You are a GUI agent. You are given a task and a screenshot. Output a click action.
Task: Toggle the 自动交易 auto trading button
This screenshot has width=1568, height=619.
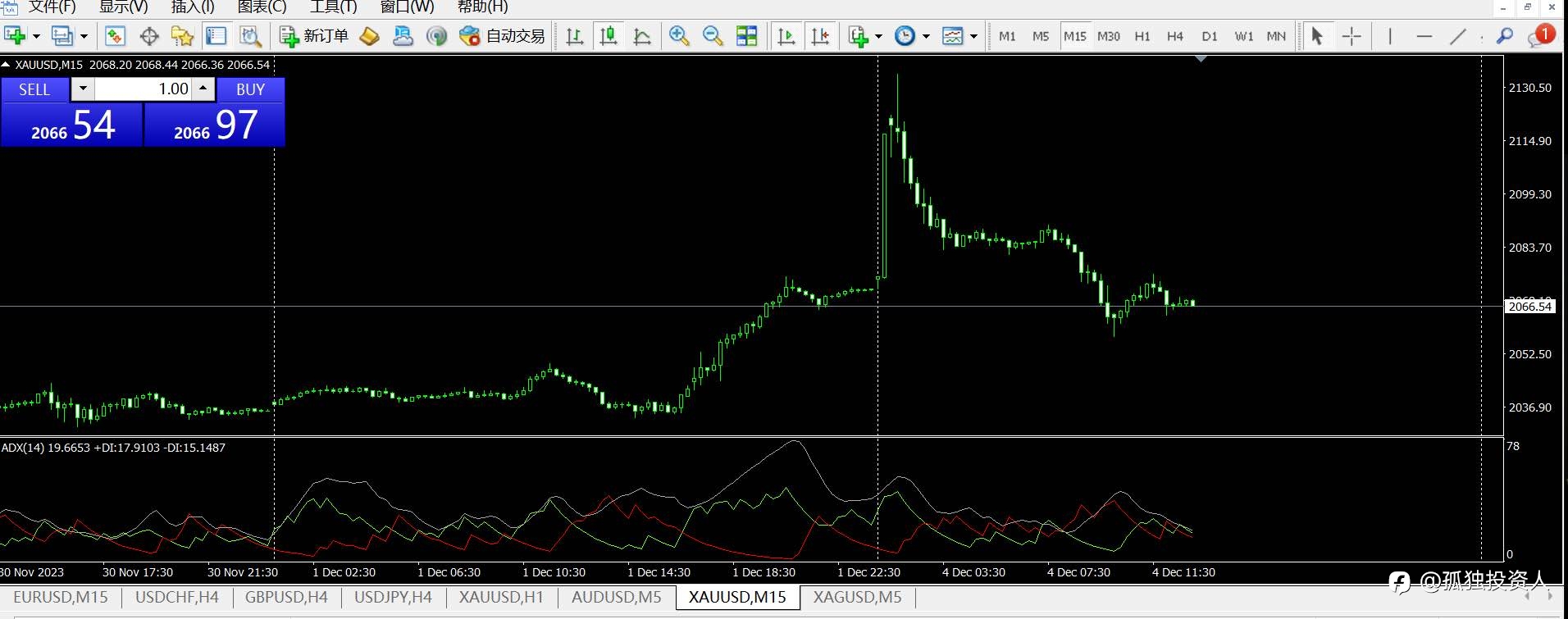(502, 36)
